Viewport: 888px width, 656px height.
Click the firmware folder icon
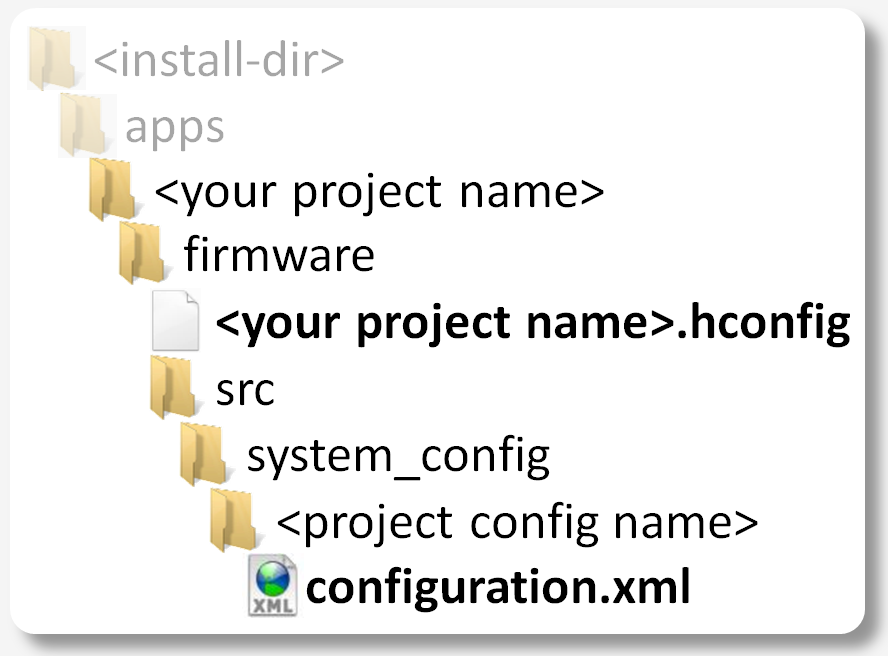[x=142, y=255]
